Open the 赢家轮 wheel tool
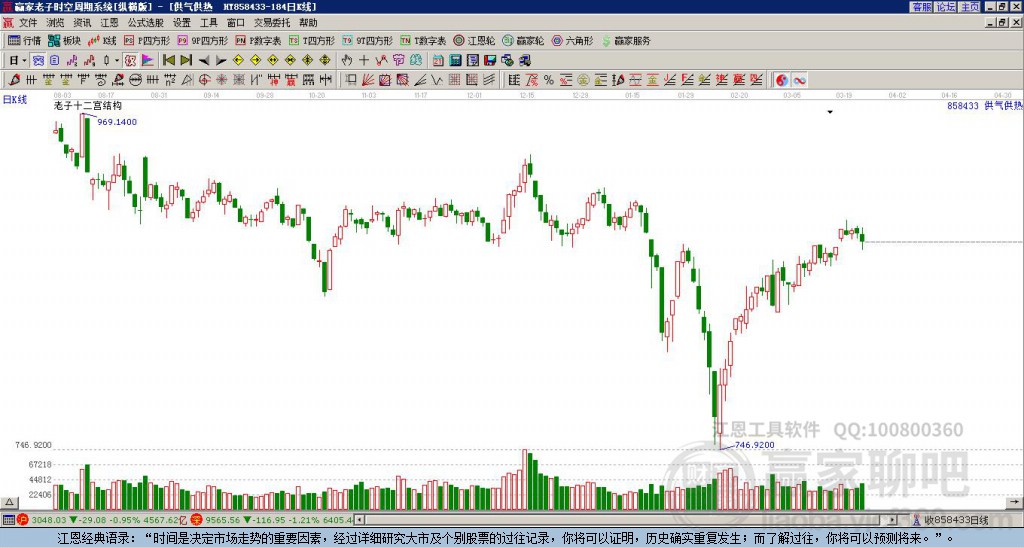The image size is (1024, 548). pos(523,40)
